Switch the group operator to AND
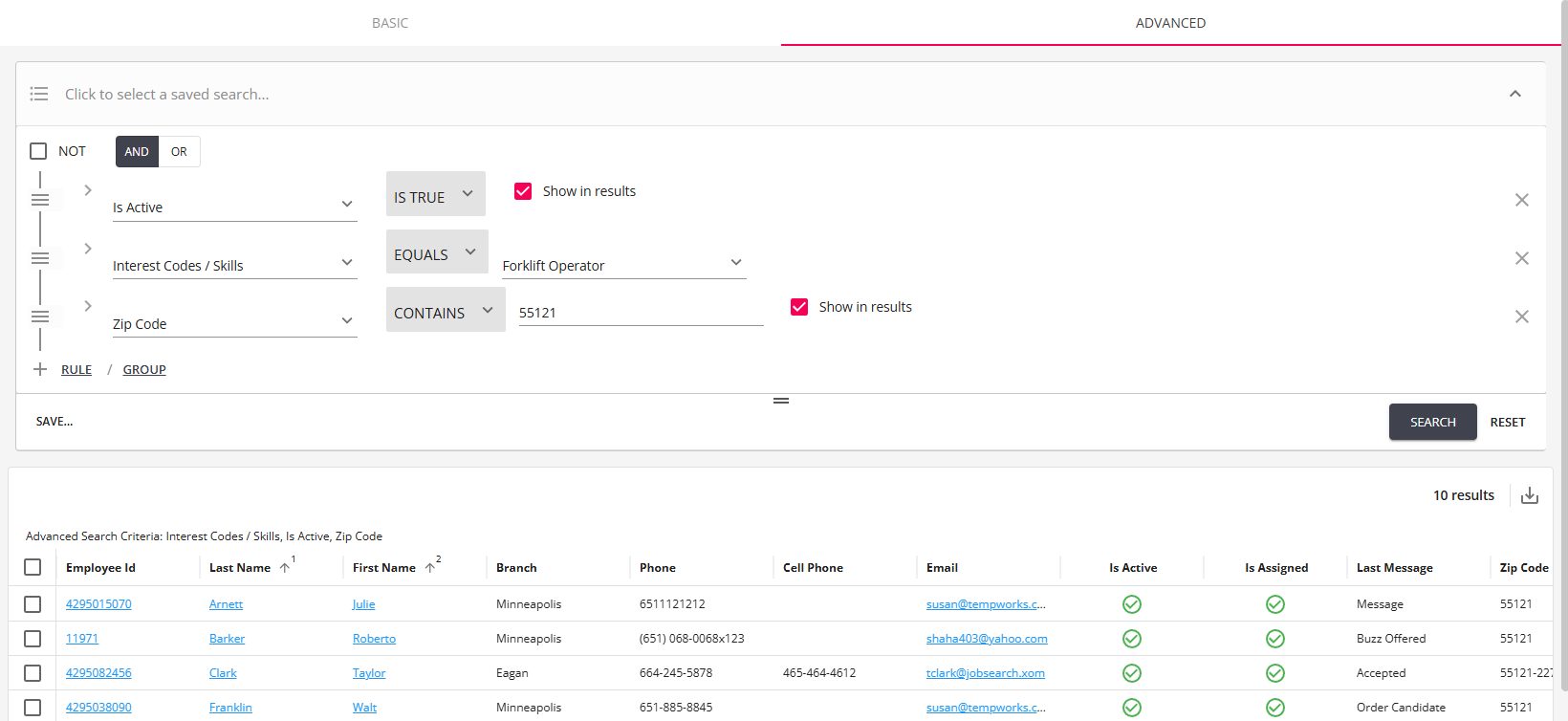The image size is (1568, 721). coord(137,151)
